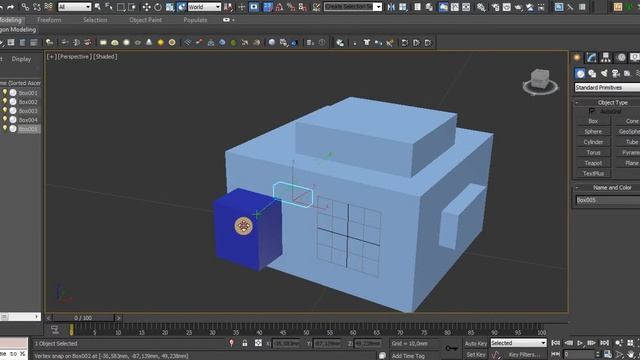Click the Window/Crossing selection icon
Viewport: 640px width, 360px height.
coord(132,7)
